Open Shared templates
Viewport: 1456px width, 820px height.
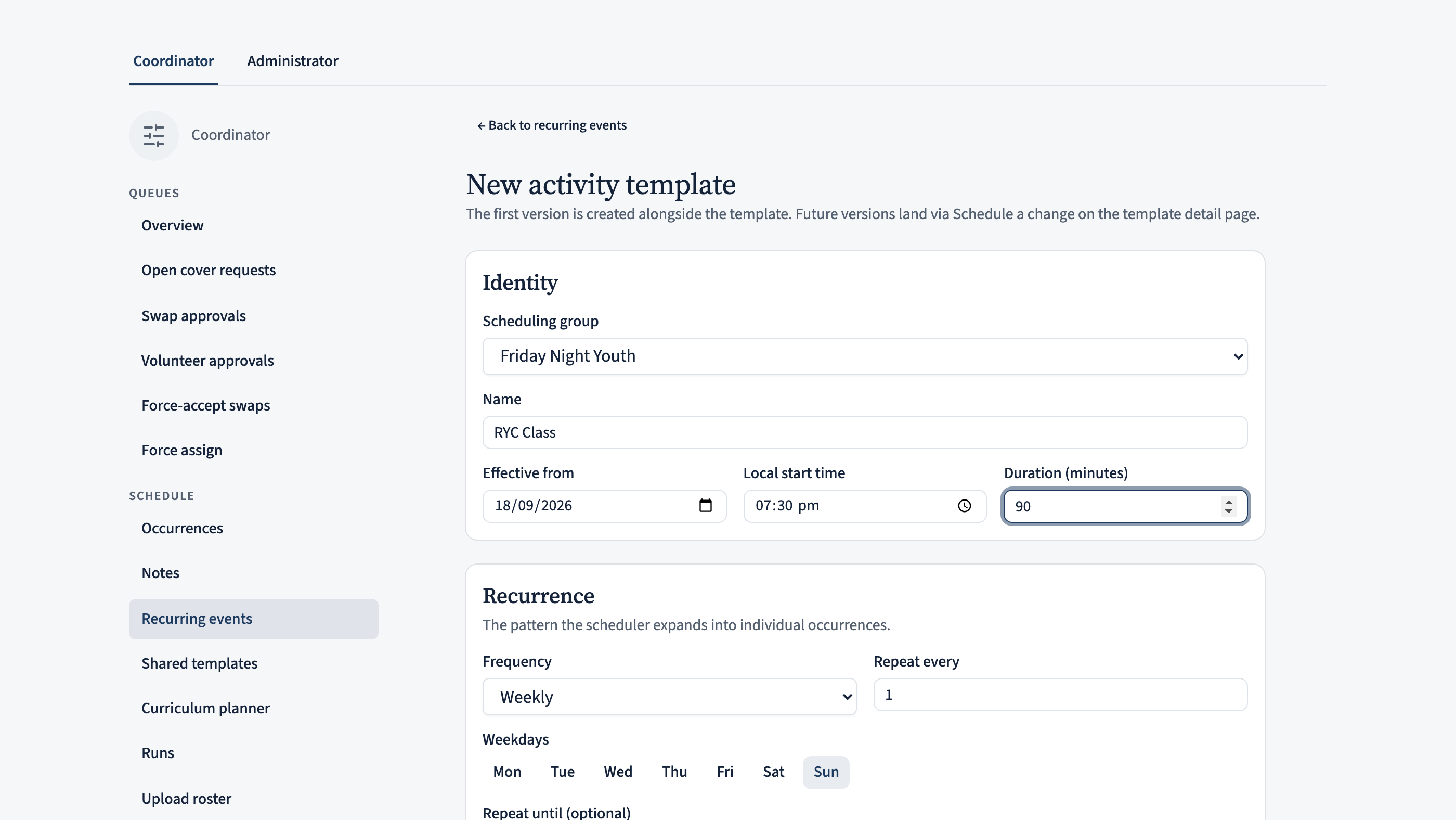pyautogui.click(x=253, y=663)
